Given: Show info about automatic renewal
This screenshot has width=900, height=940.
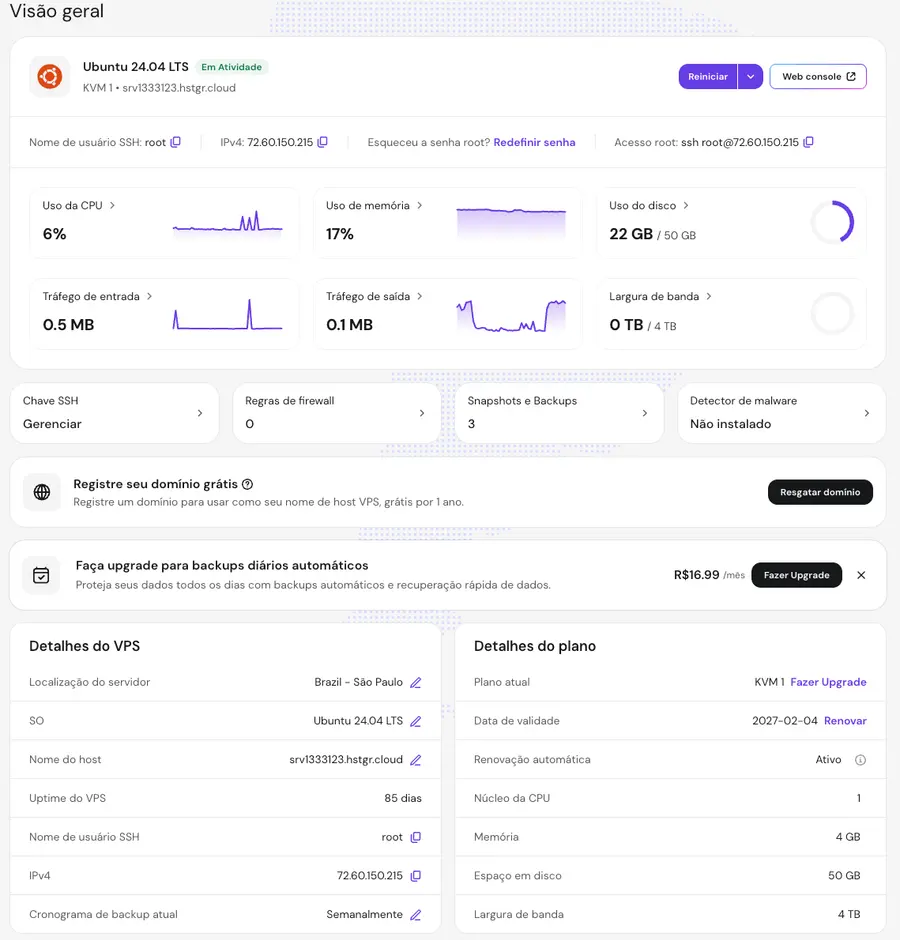Looking at the screenshot, I should click(x=860, y=760).
